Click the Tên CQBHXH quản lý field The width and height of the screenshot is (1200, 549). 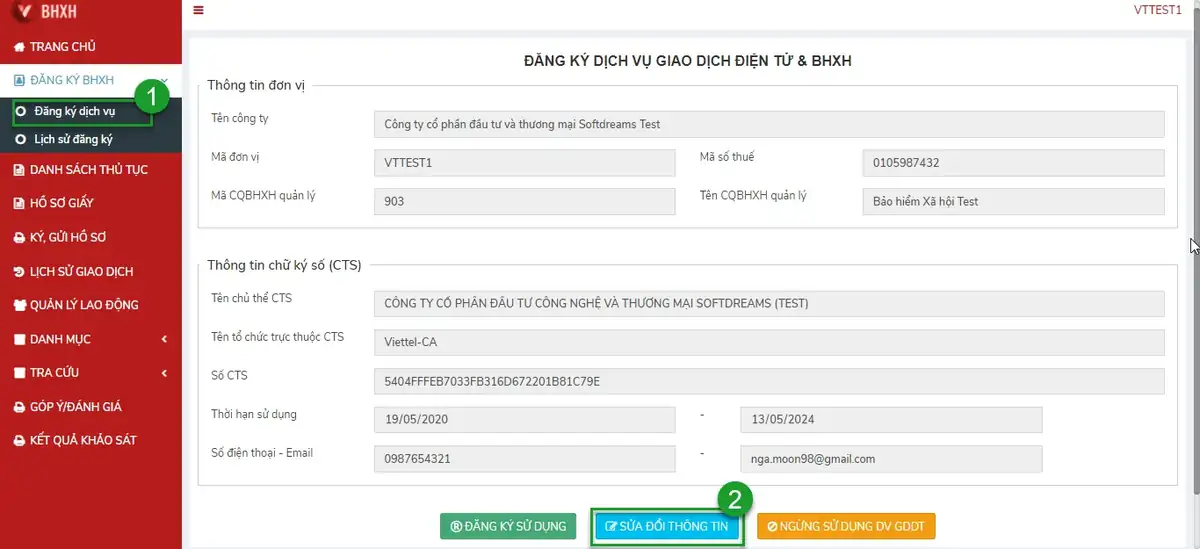1014,201
